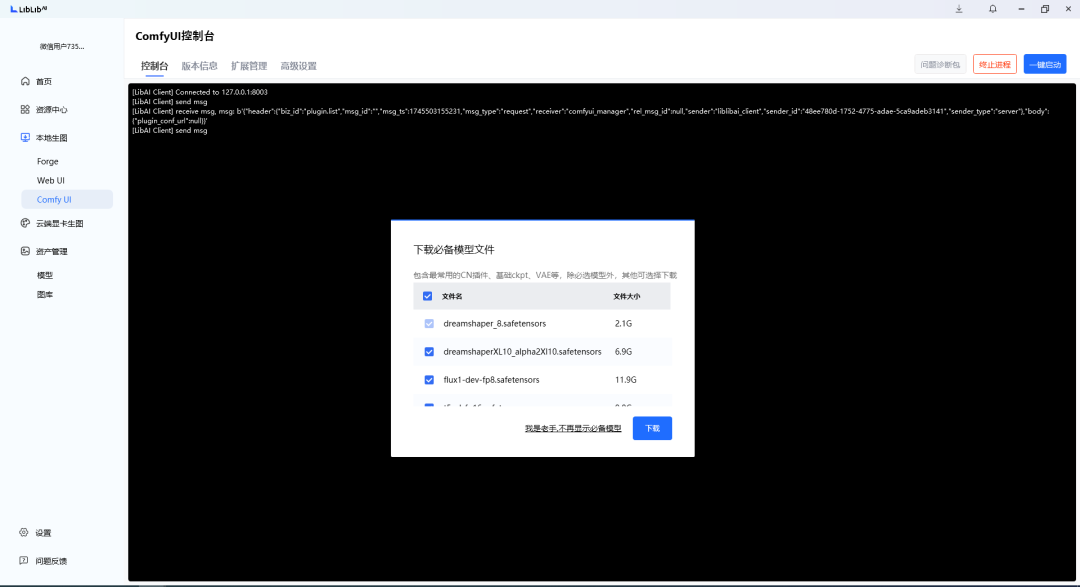Click the blue 下载 download button

click(652, 429)
